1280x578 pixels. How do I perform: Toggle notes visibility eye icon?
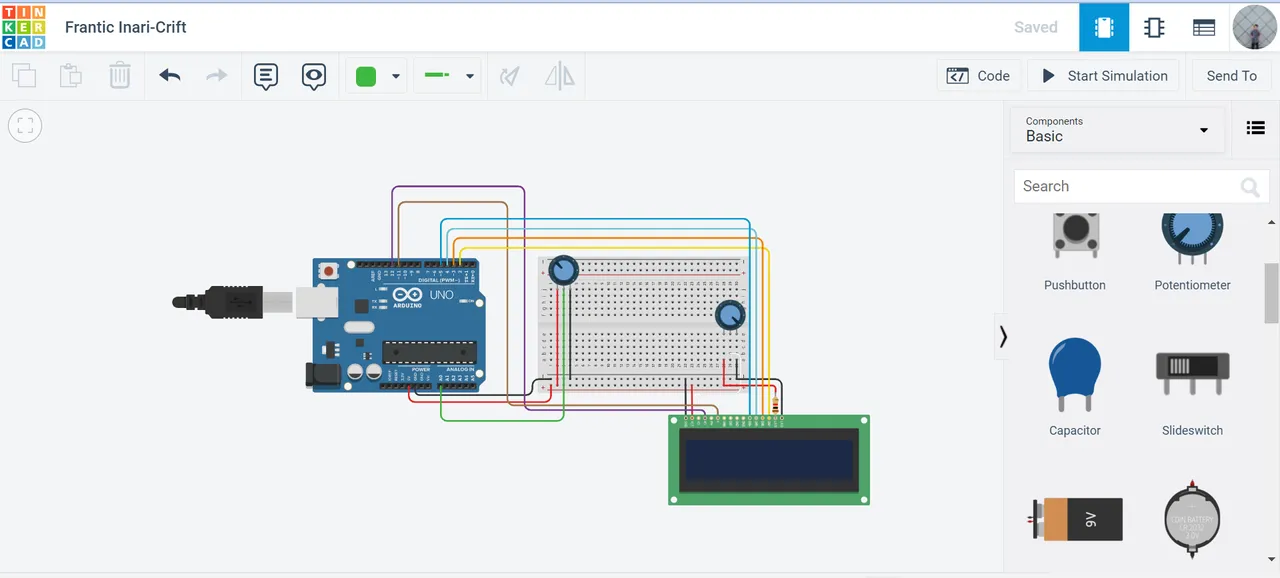click(x=314, y=76)
